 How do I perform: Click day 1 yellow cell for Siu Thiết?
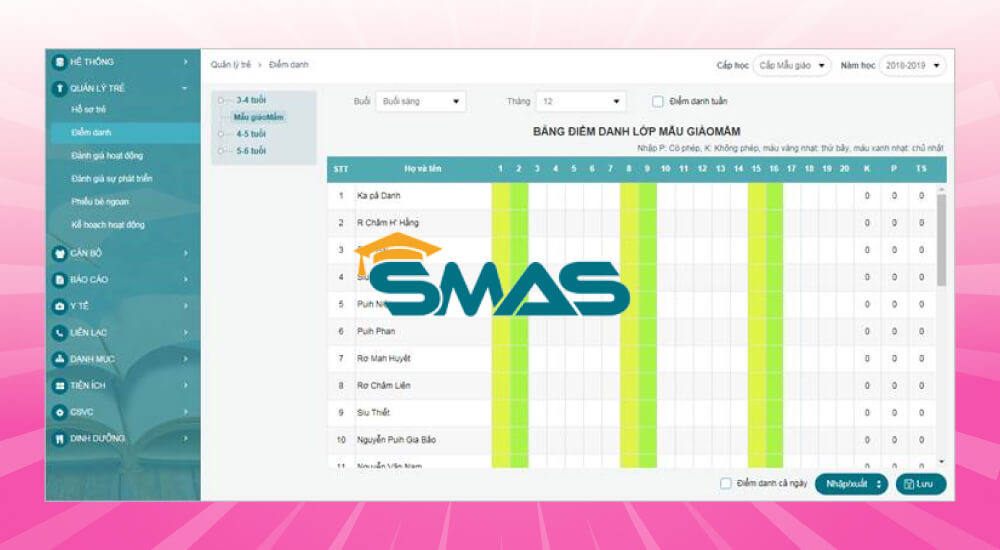[x=501, y=413]
